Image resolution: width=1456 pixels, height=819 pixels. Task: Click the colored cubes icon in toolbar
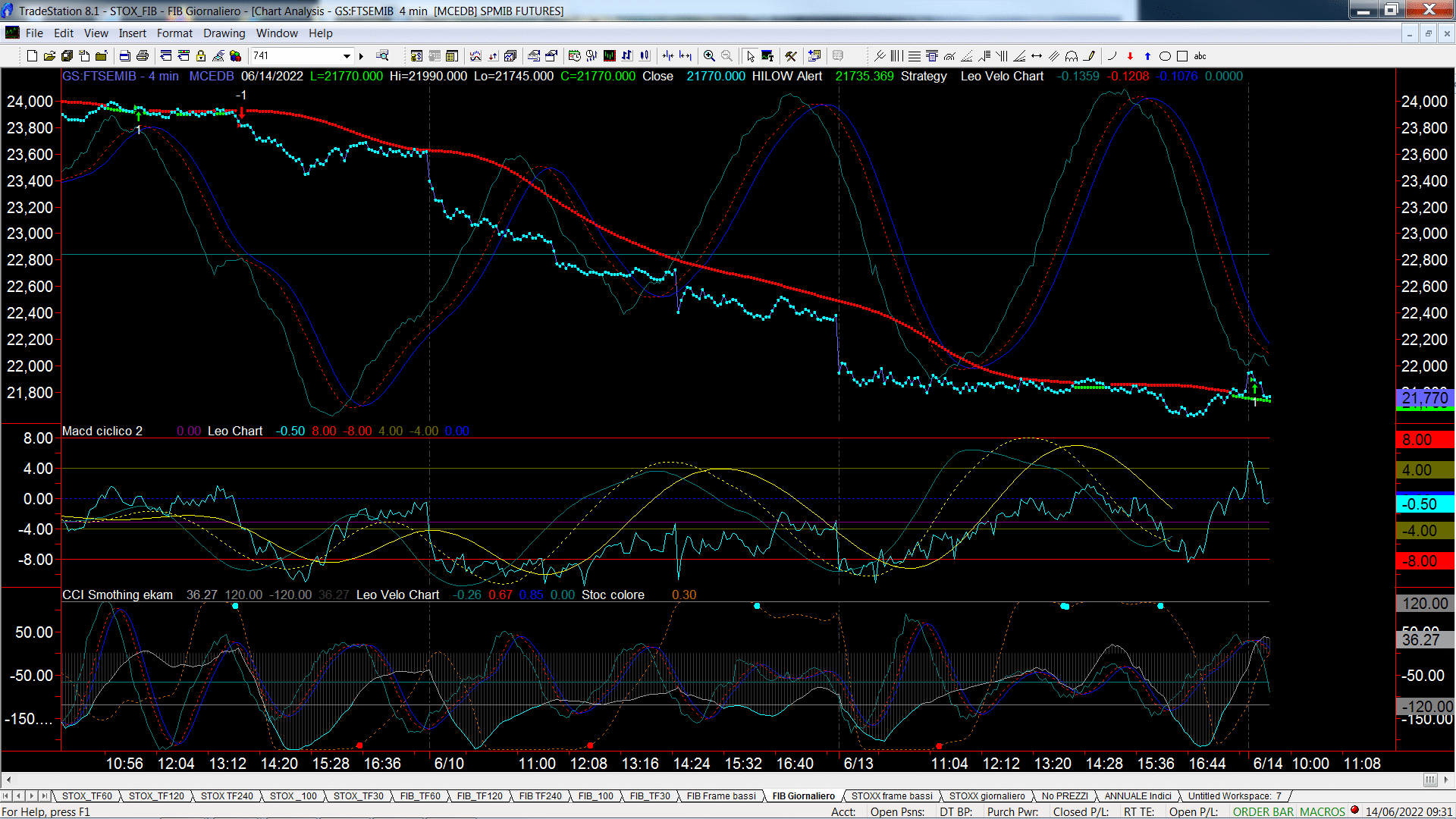pyautogui.click(x=235, y=55)
